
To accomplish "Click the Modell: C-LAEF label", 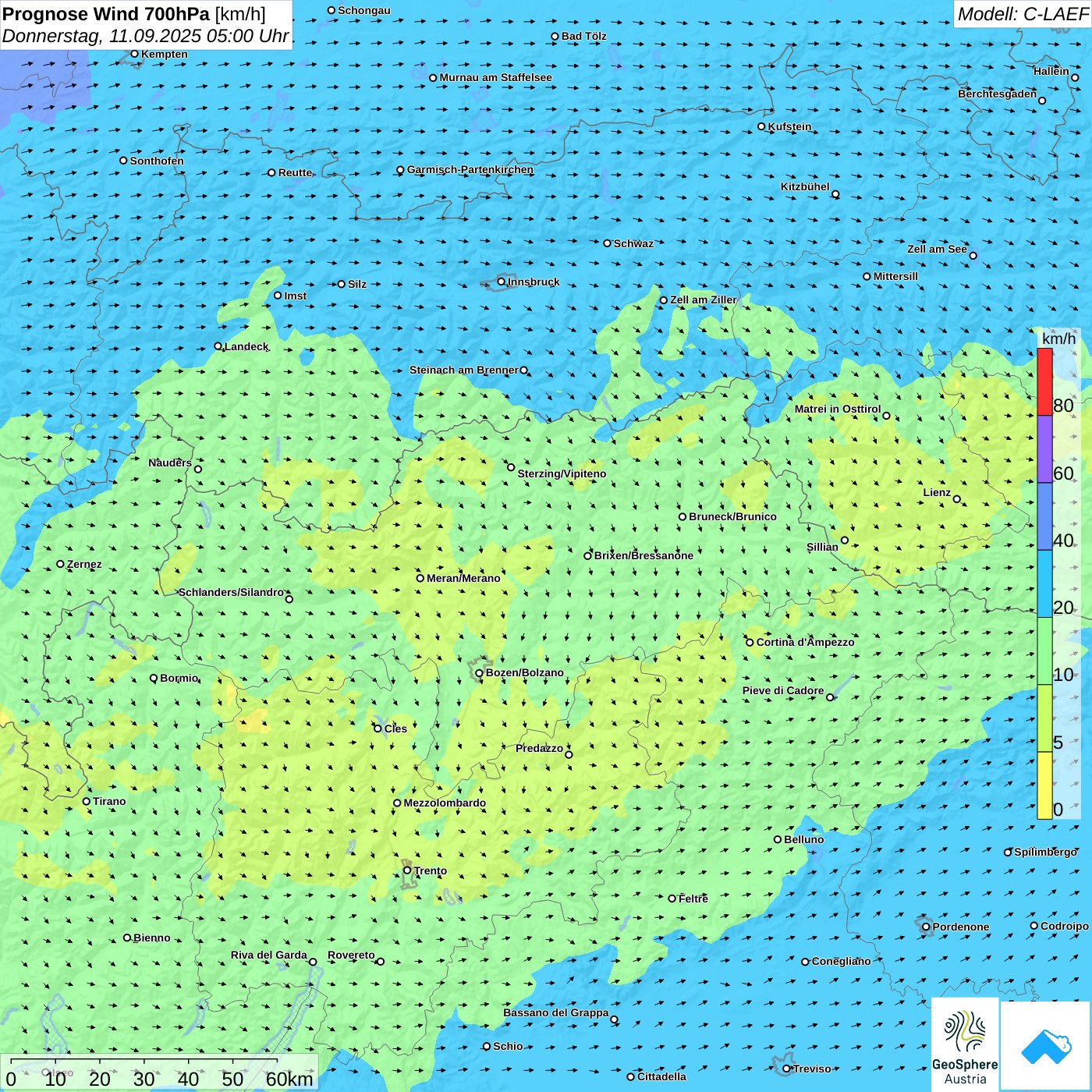I will click(x=1023, y=14).
